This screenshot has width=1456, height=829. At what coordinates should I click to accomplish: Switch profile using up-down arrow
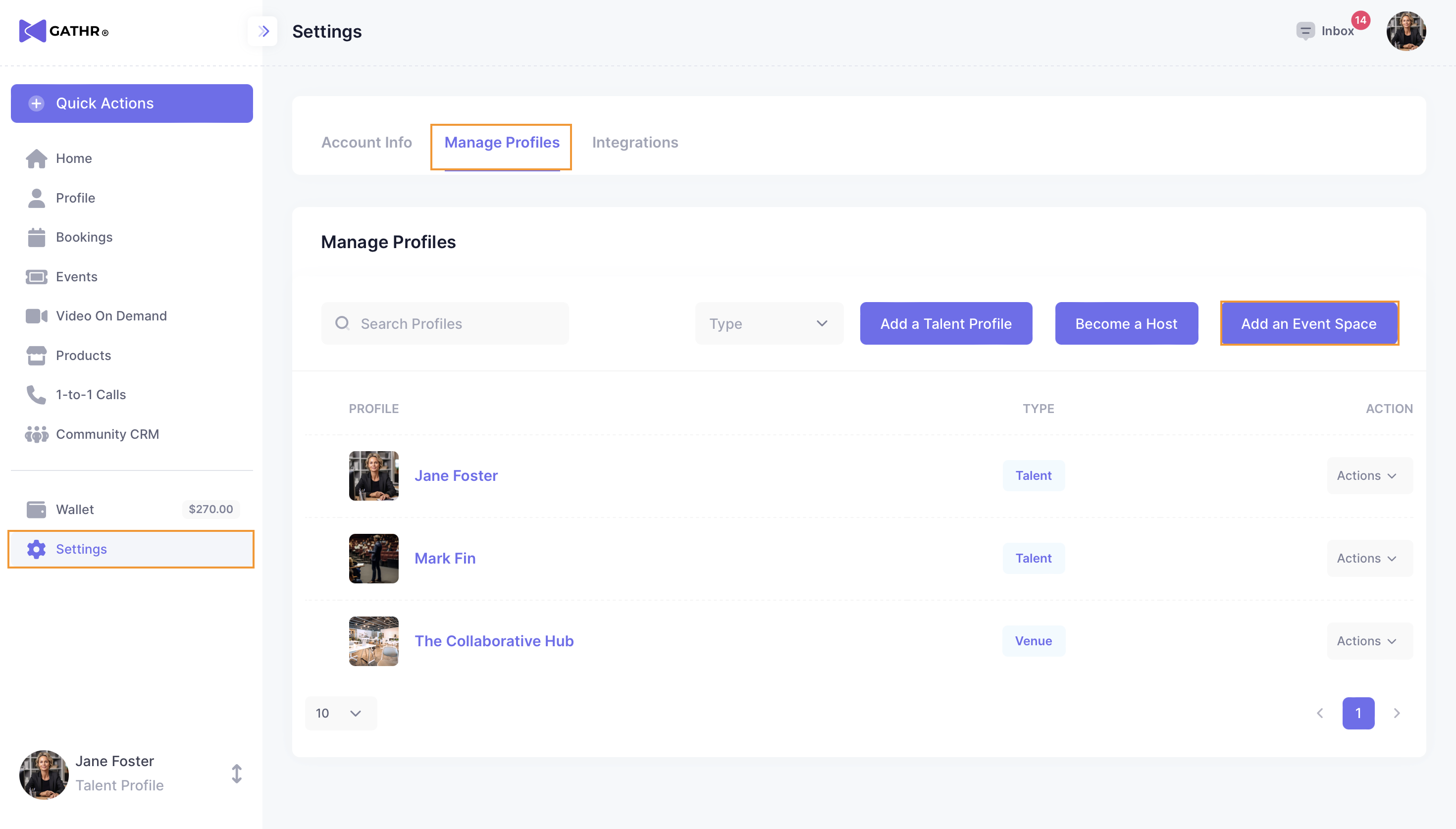point(237,774)
